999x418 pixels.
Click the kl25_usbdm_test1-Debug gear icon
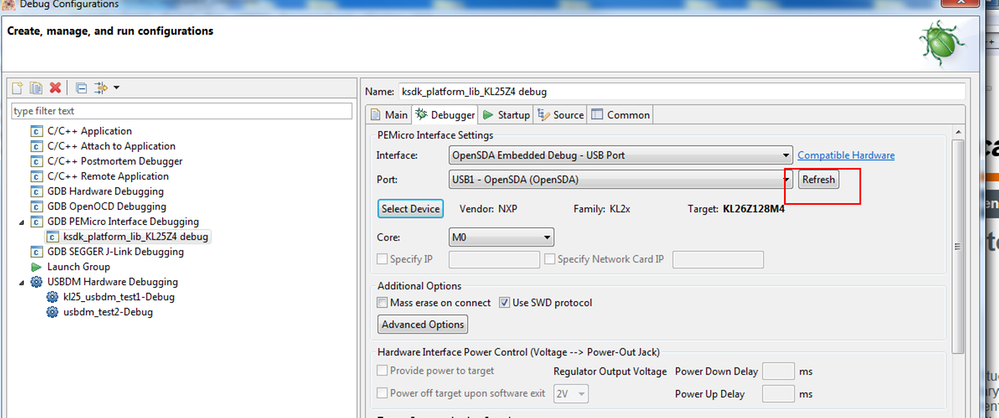(x=52, y=297)
